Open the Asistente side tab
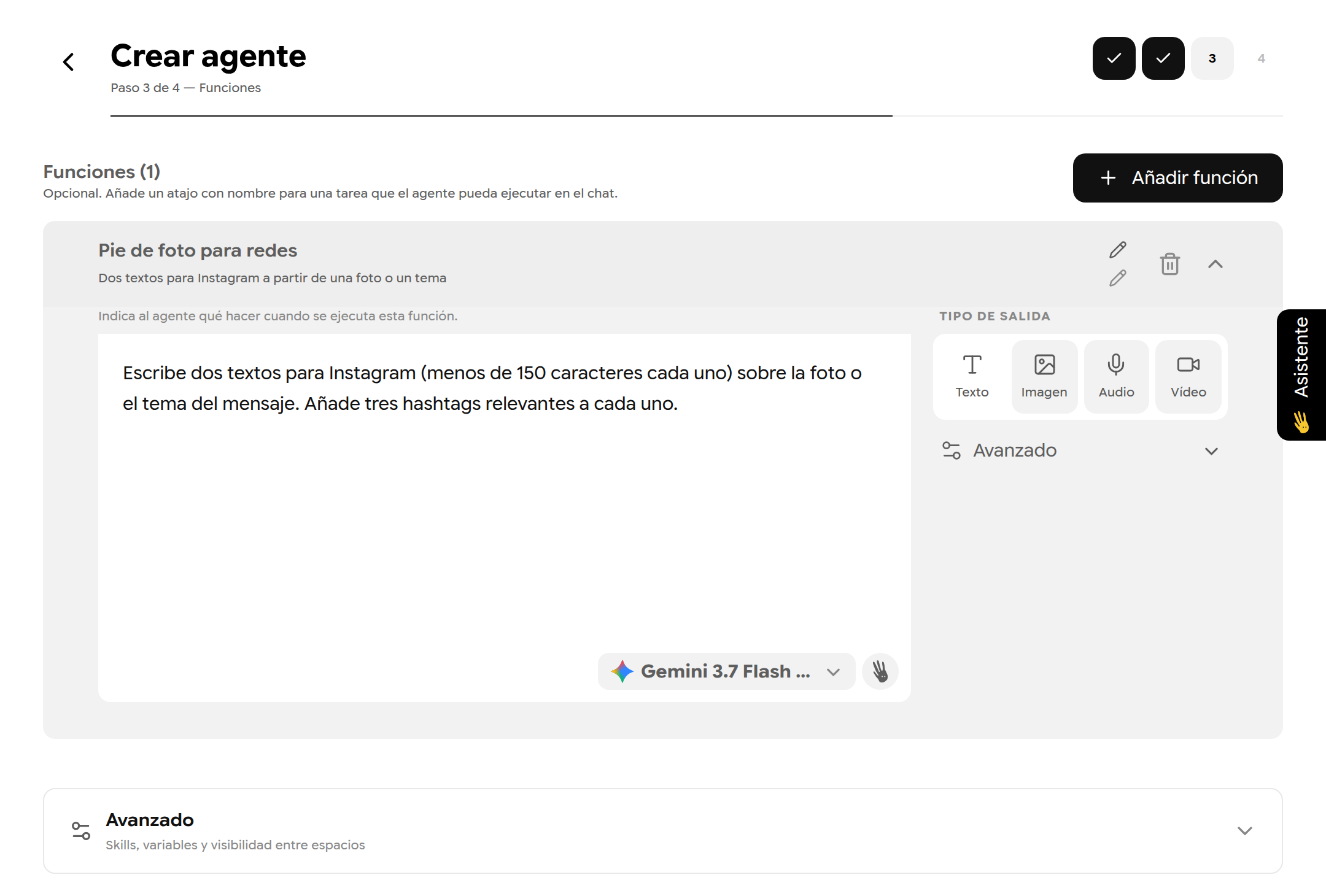1326x896 pixels. click(x=1301, y=375)
